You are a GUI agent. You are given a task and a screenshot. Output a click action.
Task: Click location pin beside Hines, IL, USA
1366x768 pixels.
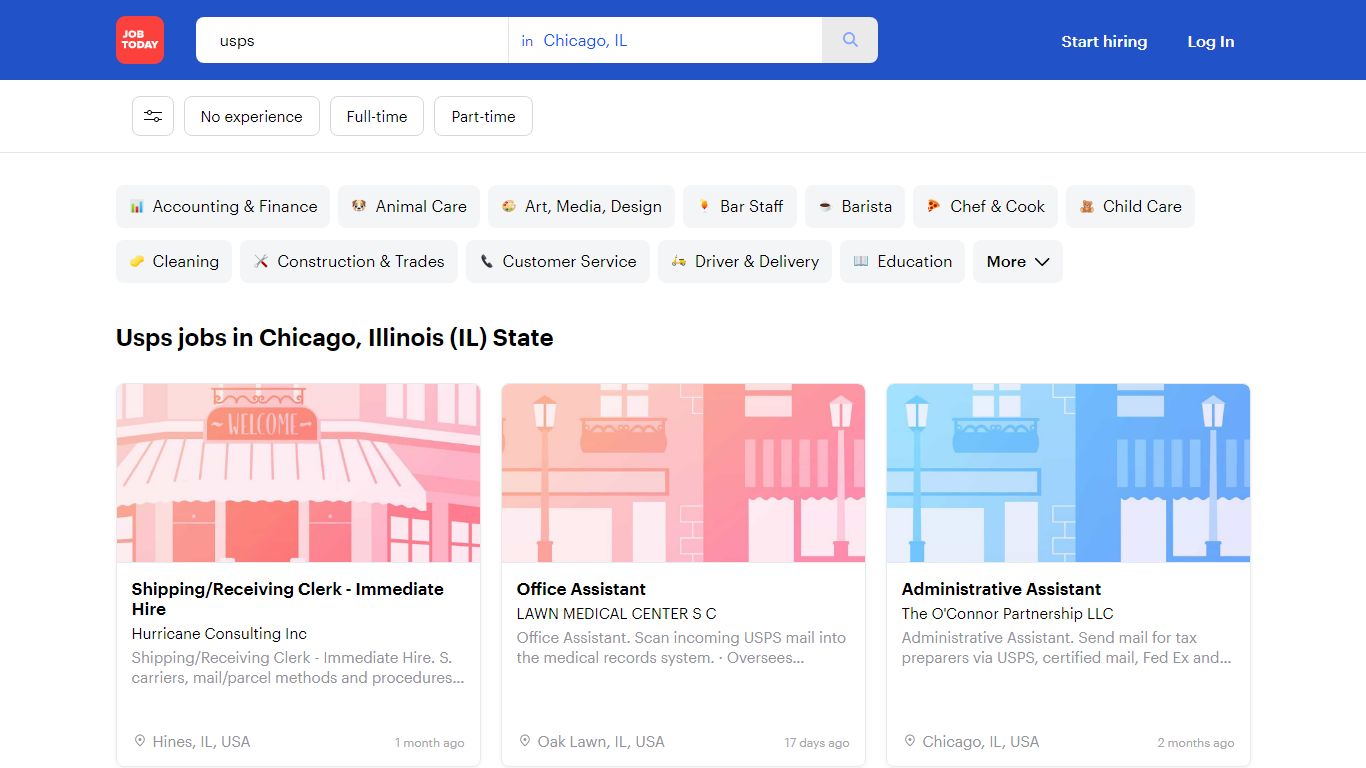click(x=140, y=741)
